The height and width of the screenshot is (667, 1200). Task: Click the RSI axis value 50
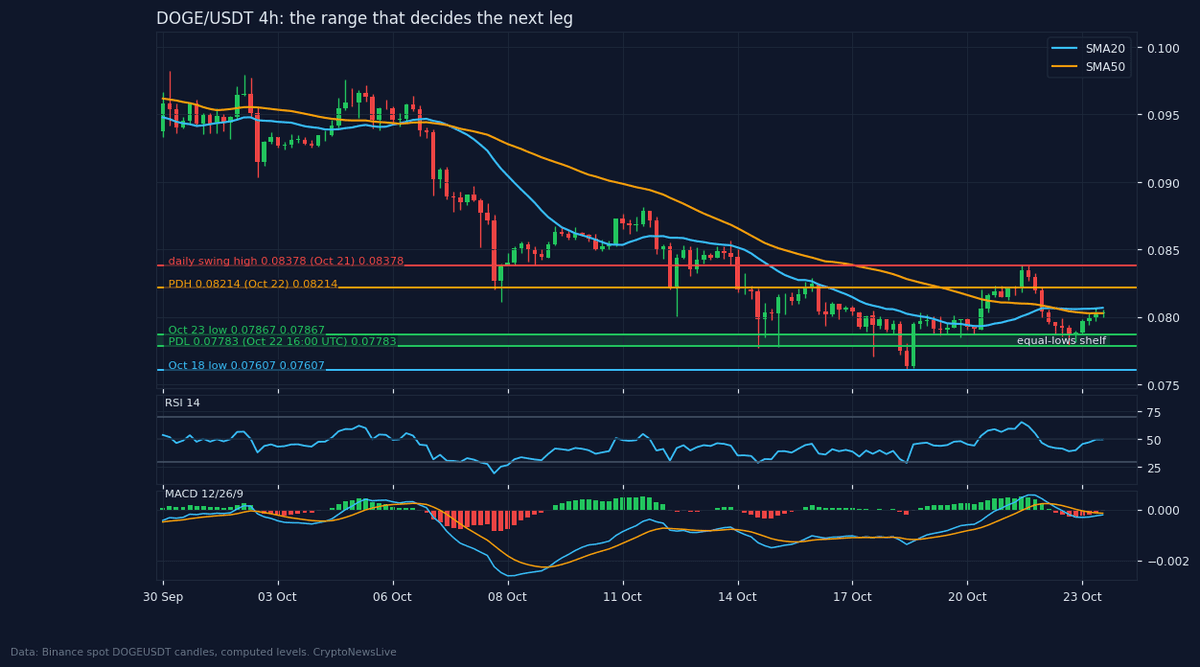[1154, 441]
